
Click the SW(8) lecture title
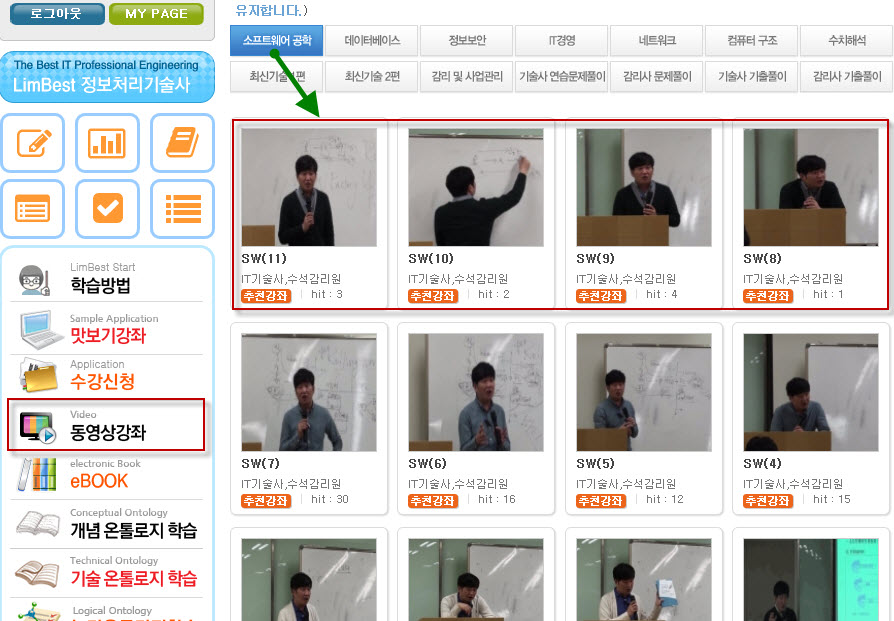[762, 258]
